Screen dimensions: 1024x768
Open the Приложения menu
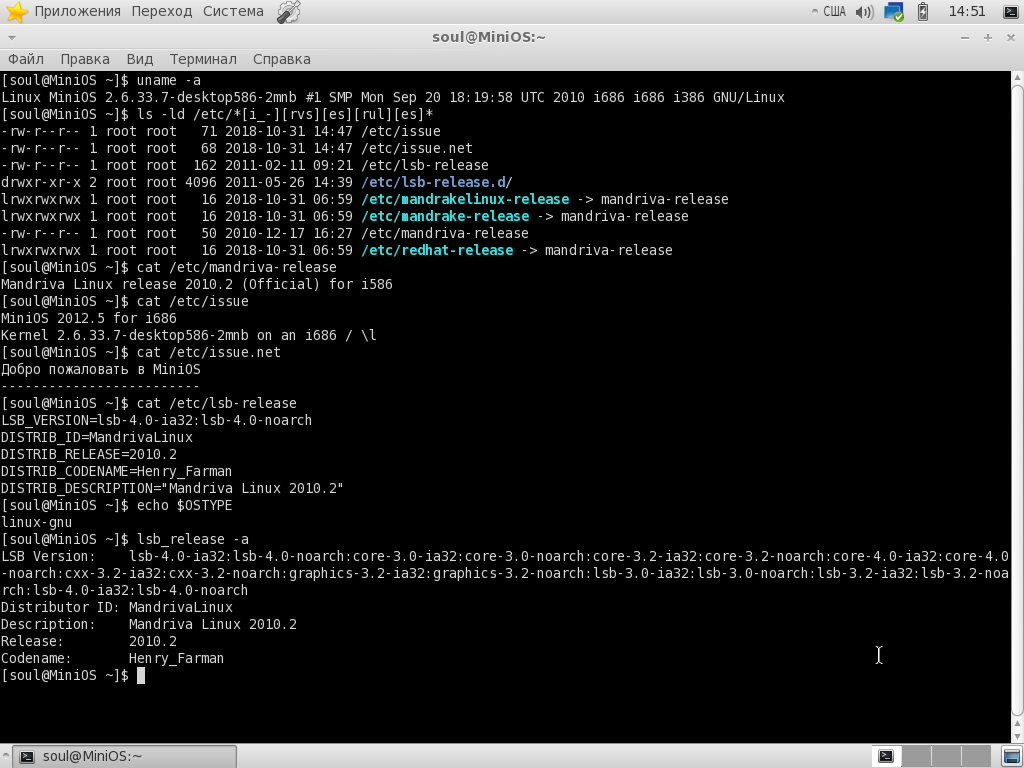point(77,12)
